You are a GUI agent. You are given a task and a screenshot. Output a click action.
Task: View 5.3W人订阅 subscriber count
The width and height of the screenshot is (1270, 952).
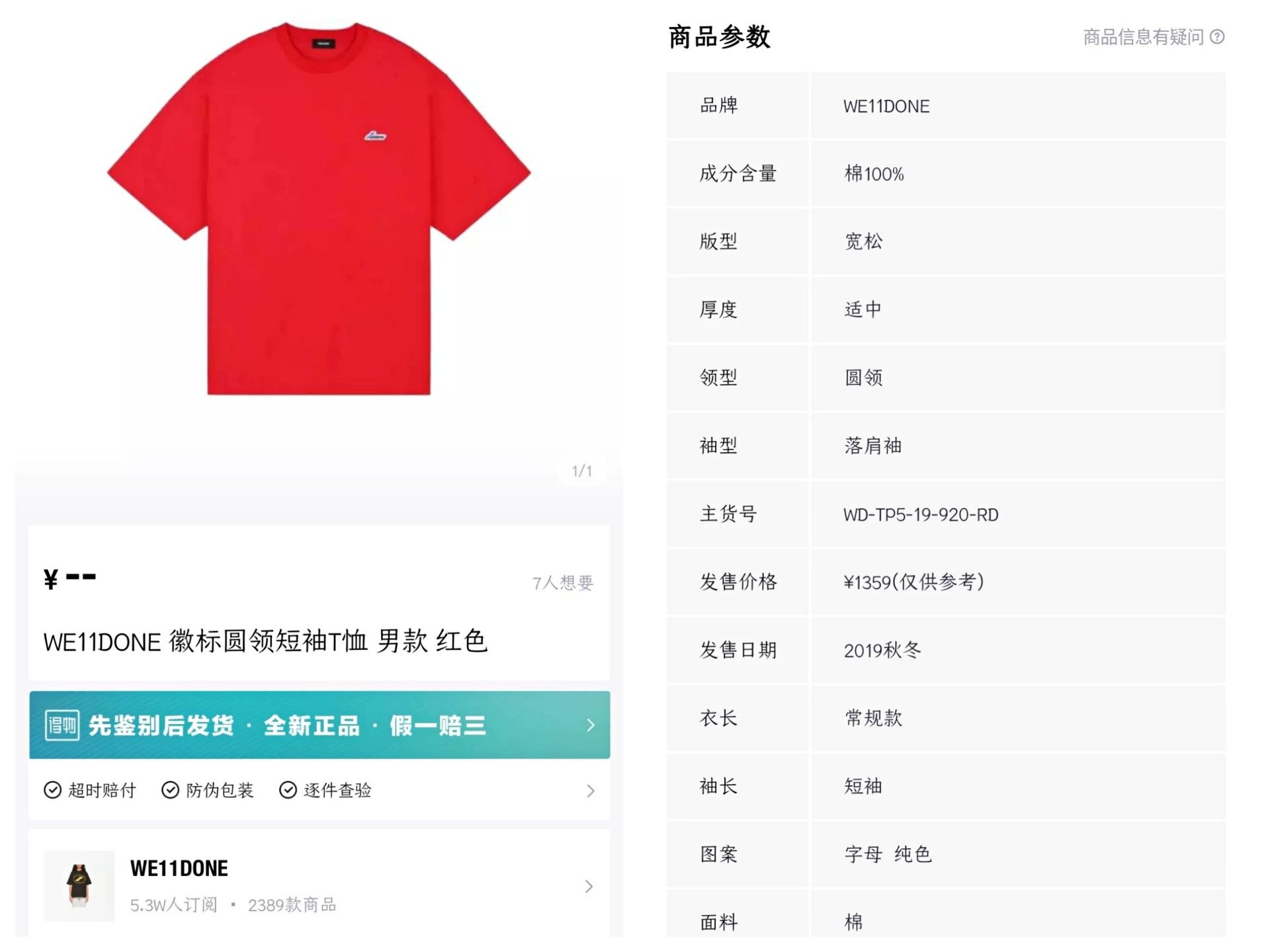[x=173, y=905]
